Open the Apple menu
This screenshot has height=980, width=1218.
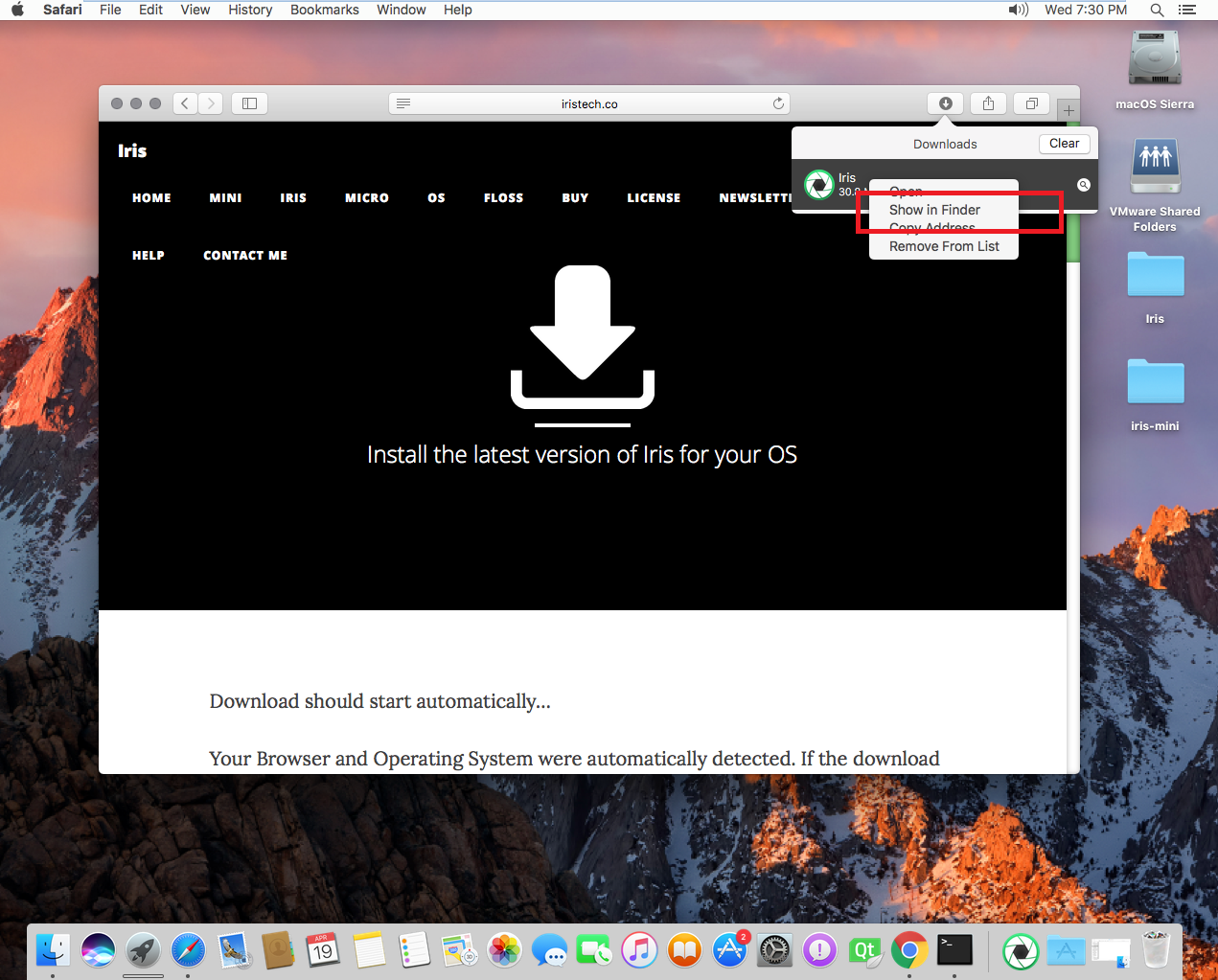17,10
